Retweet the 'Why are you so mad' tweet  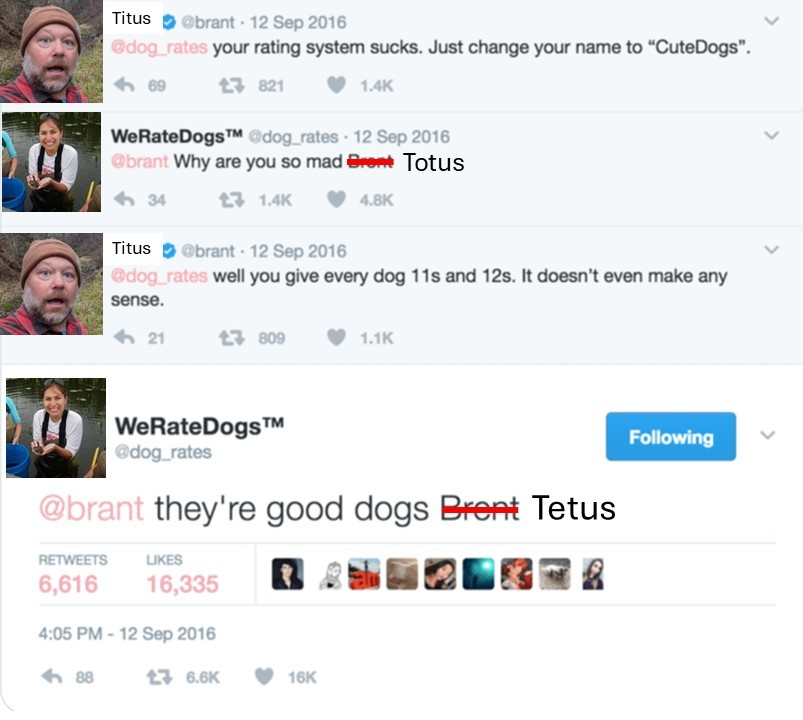tap(232, 199)
